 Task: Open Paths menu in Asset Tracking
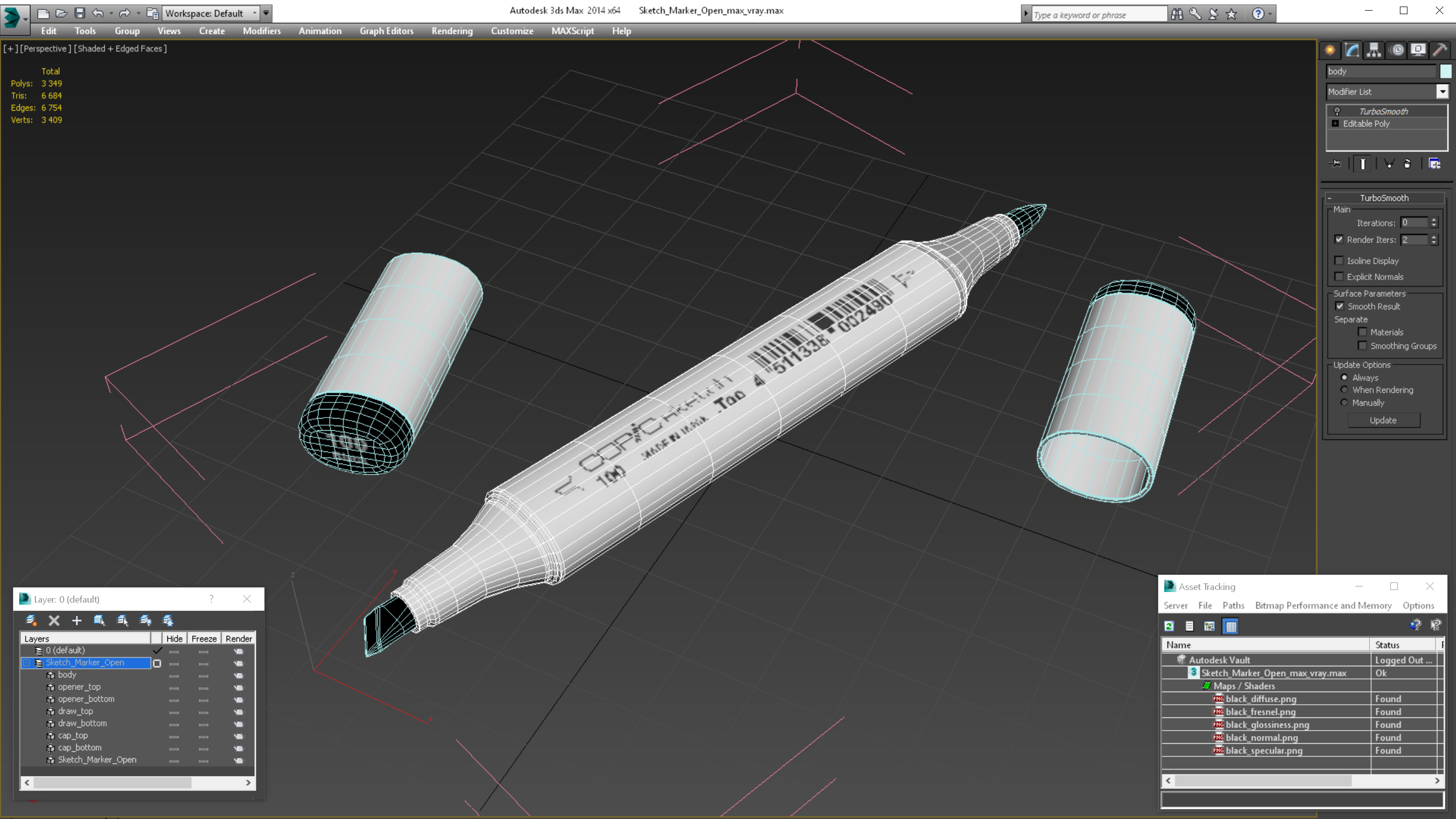coord(1234,605)
